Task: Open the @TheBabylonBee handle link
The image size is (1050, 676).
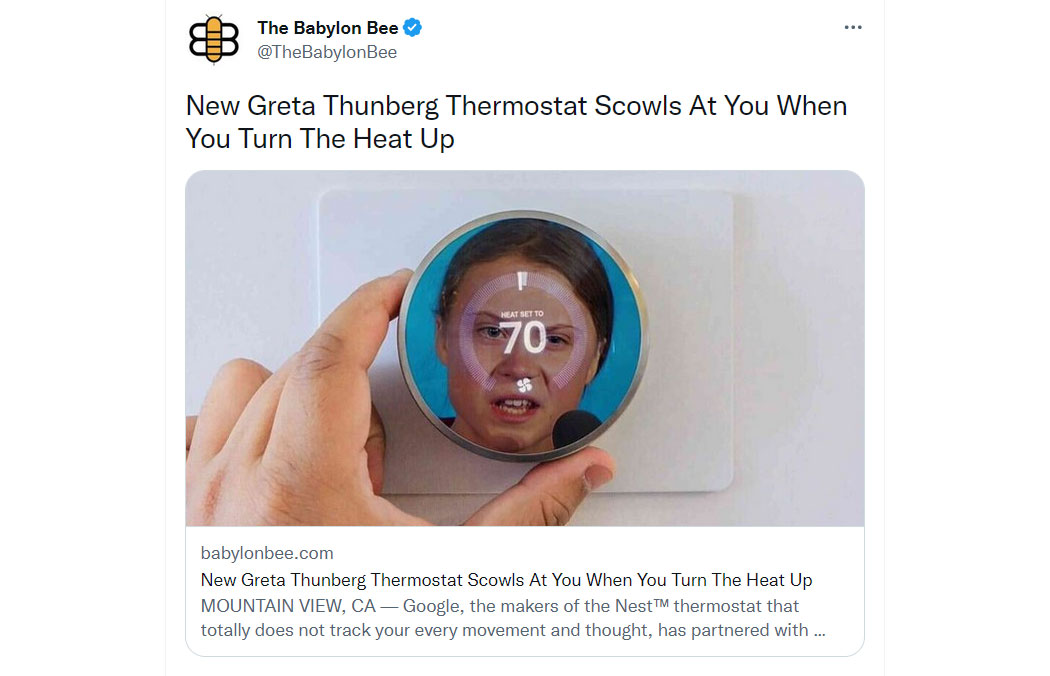Action: (x=327, y=52)
